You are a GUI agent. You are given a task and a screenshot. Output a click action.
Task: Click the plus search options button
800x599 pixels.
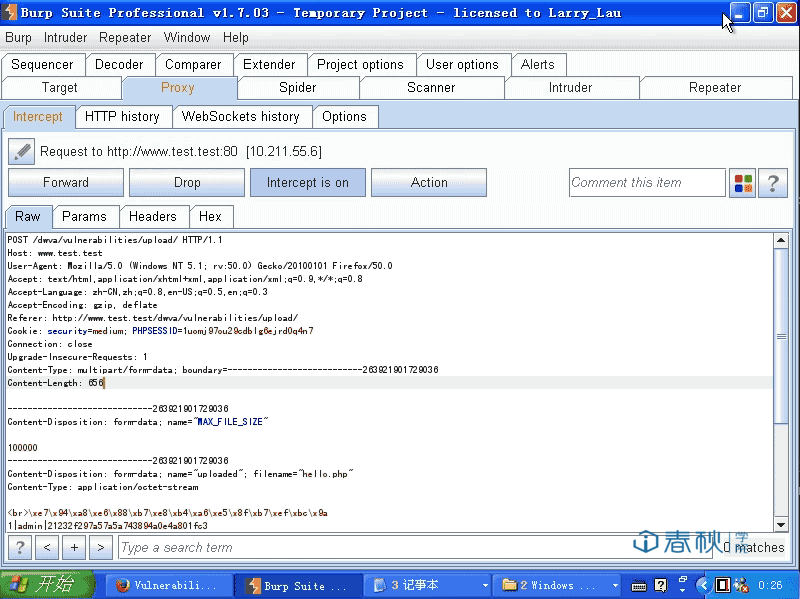tap(74, 547)
